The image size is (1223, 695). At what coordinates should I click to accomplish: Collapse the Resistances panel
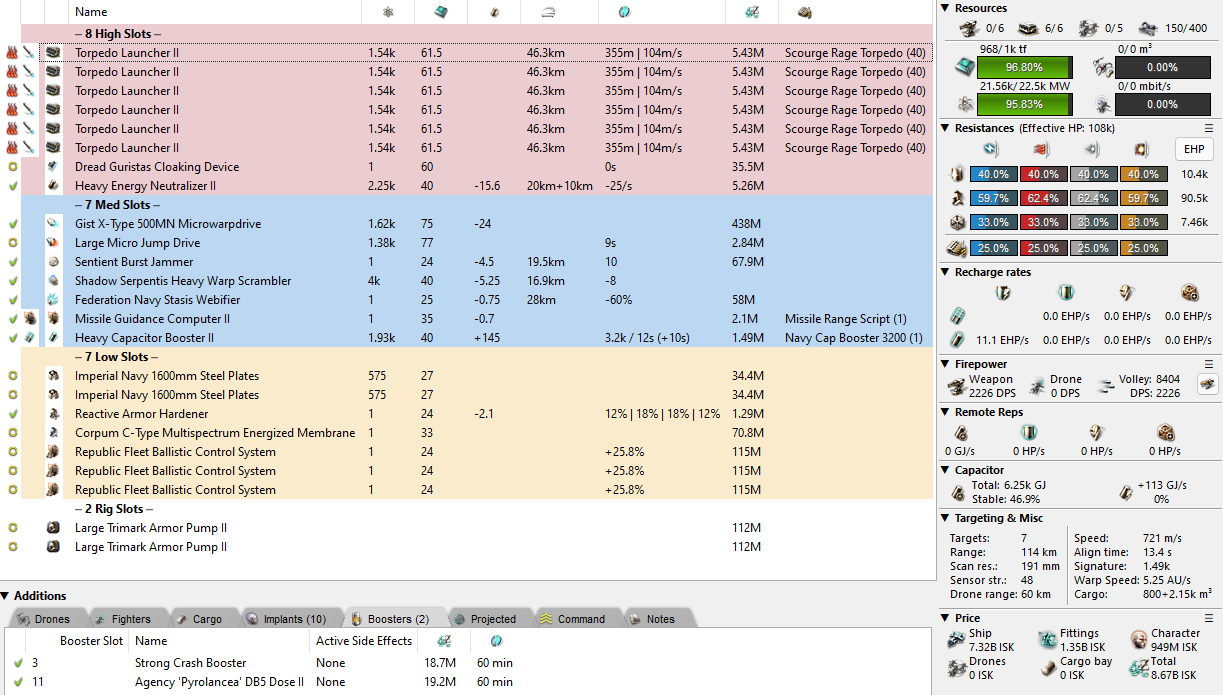[x=946, y=128]
